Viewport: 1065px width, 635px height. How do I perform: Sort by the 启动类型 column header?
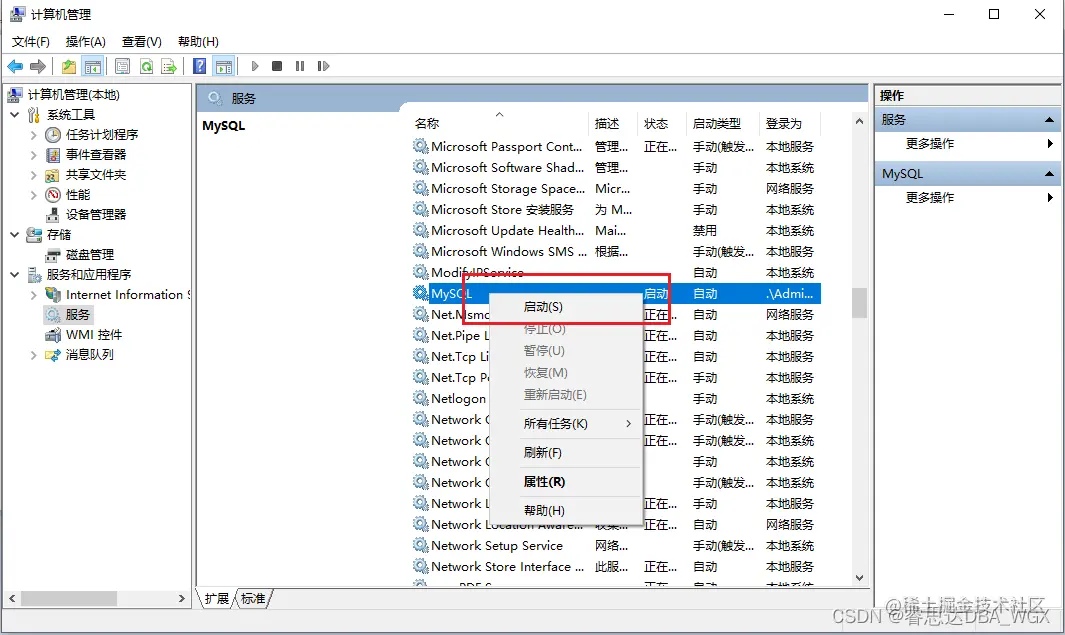click(x=722, y=124)
